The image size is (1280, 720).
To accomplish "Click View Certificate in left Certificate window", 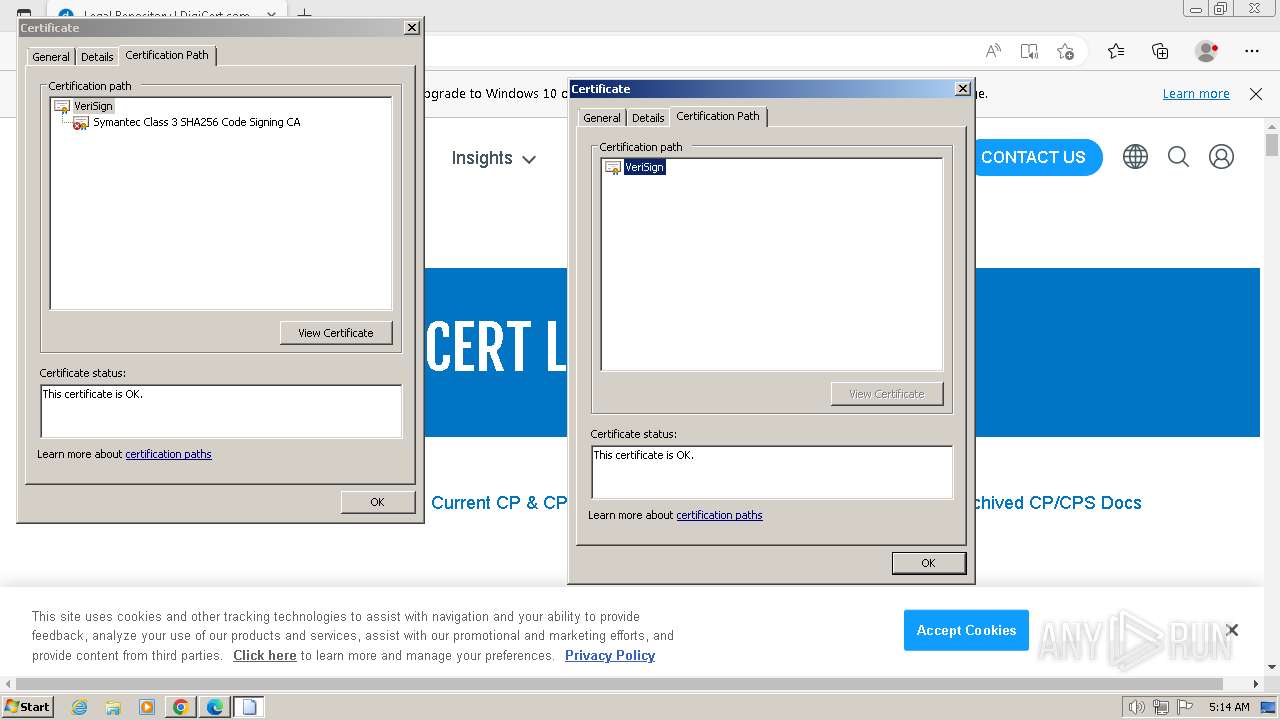I will click(336, 333).
